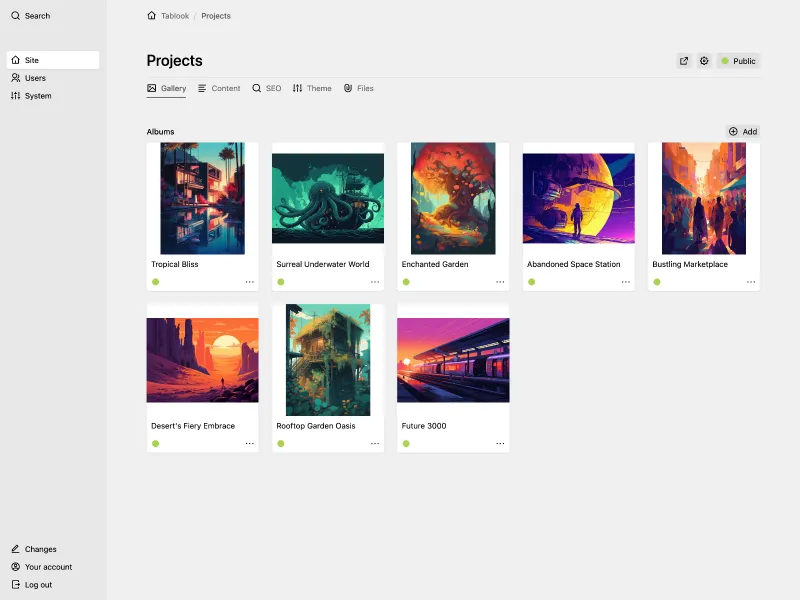Viewport: 800px width, 600px height.
Task: Select the Theme sliders icon
Action: point(297,88)
